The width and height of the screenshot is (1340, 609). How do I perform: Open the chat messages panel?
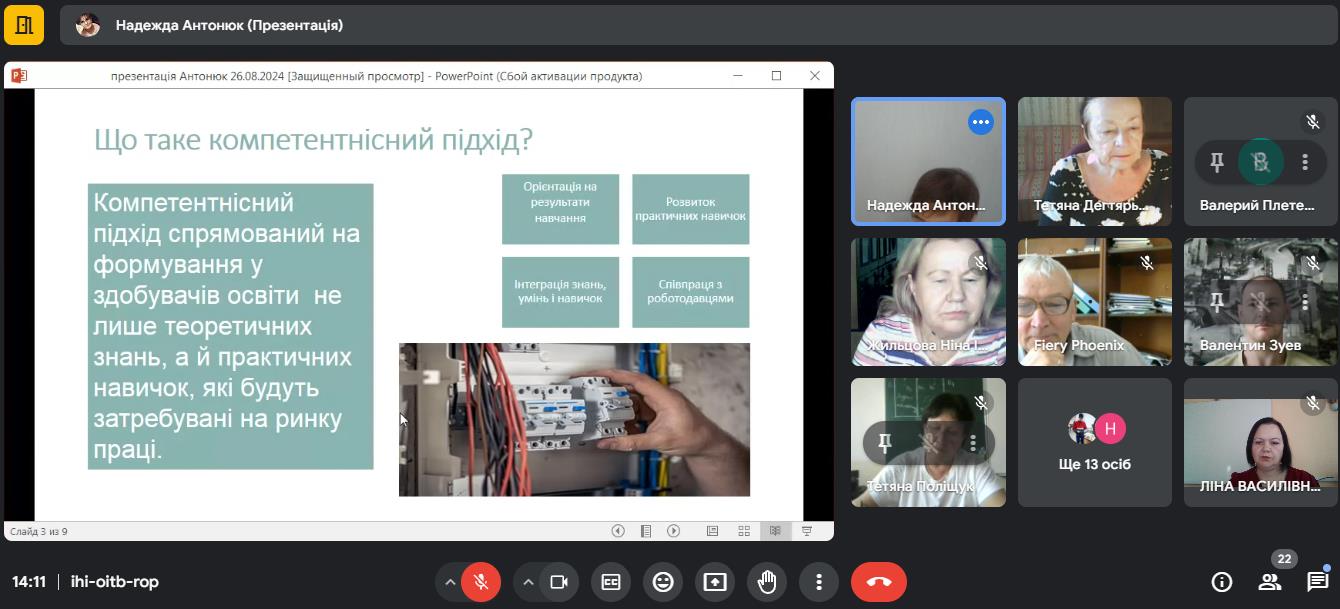tap(1317, 582)
